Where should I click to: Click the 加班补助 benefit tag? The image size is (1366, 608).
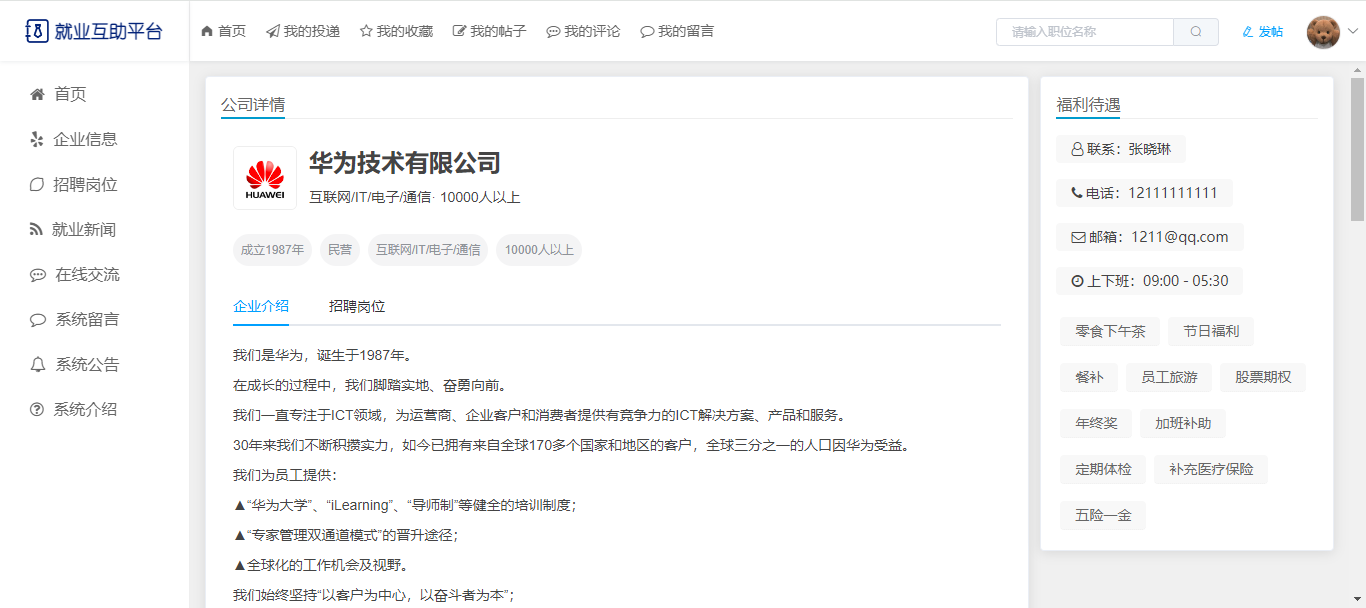click(x=1183, y=423)
